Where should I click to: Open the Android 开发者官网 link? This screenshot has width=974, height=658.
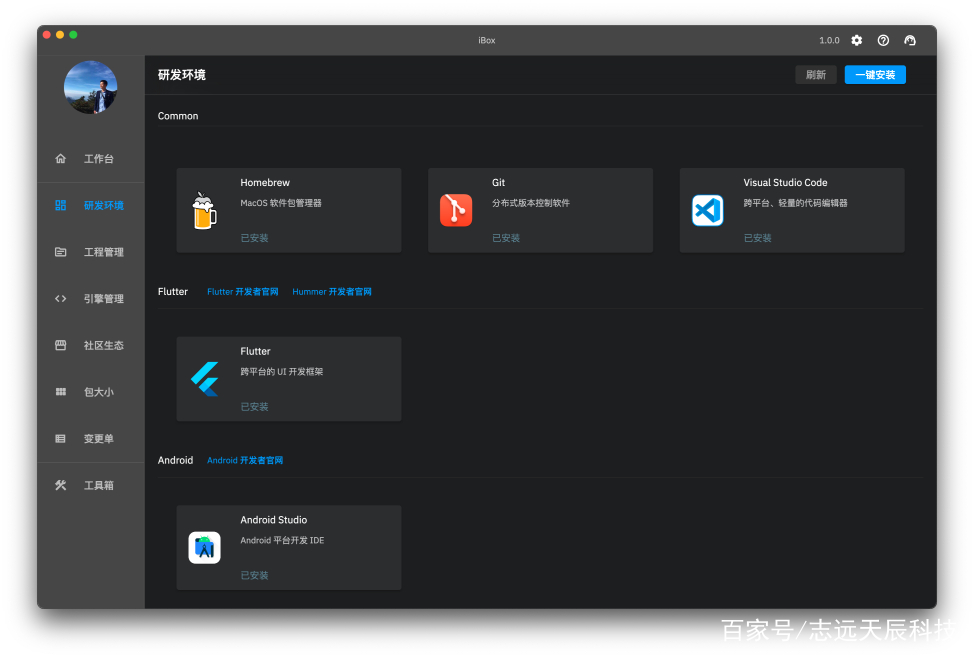coord(245,460)
